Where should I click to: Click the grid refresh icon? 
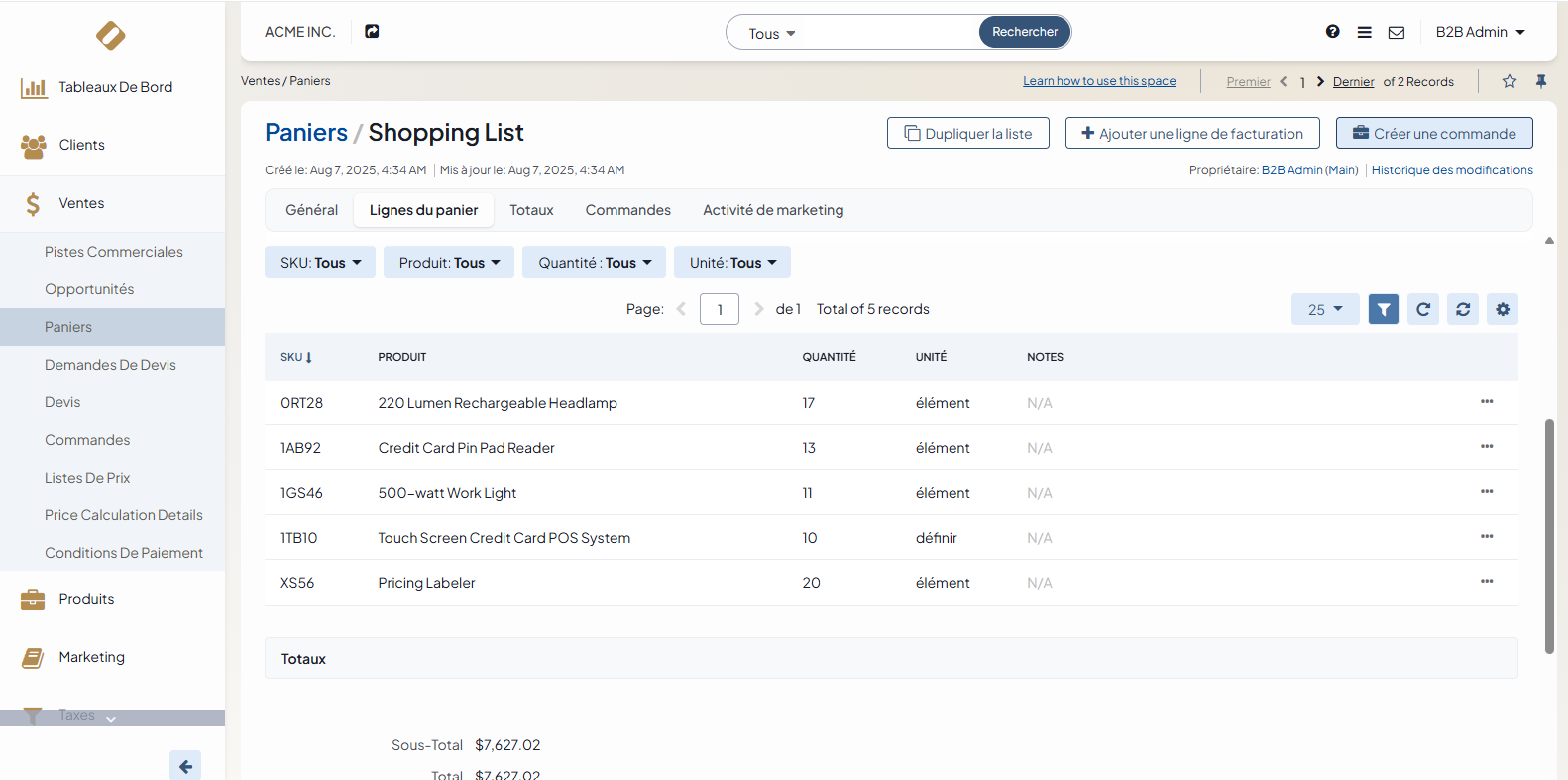[x=1423, y=309]
